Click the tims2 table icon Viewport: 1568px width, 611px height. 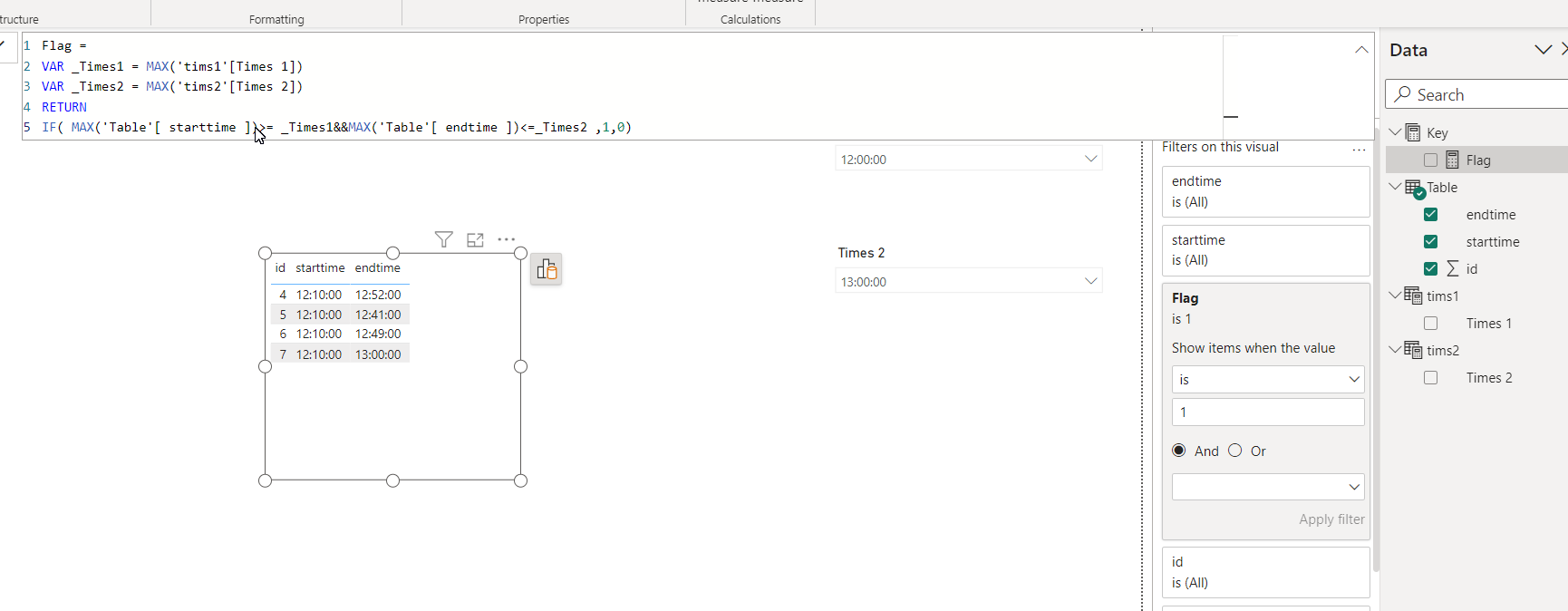(x=1413, y=350)
